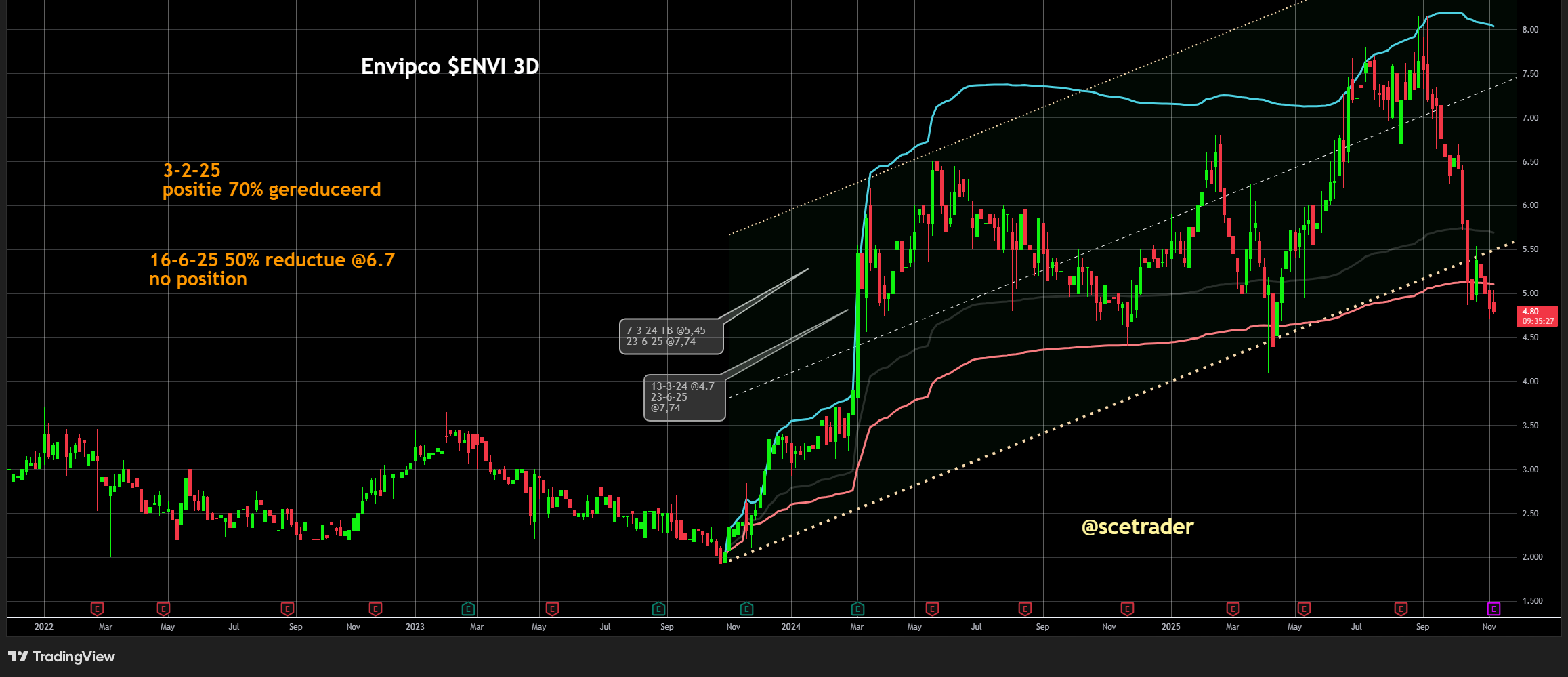Open the green earnings marker before Mar 2023
The height and width of the screenshot is (677, 1568).
[x=468, y=609]
